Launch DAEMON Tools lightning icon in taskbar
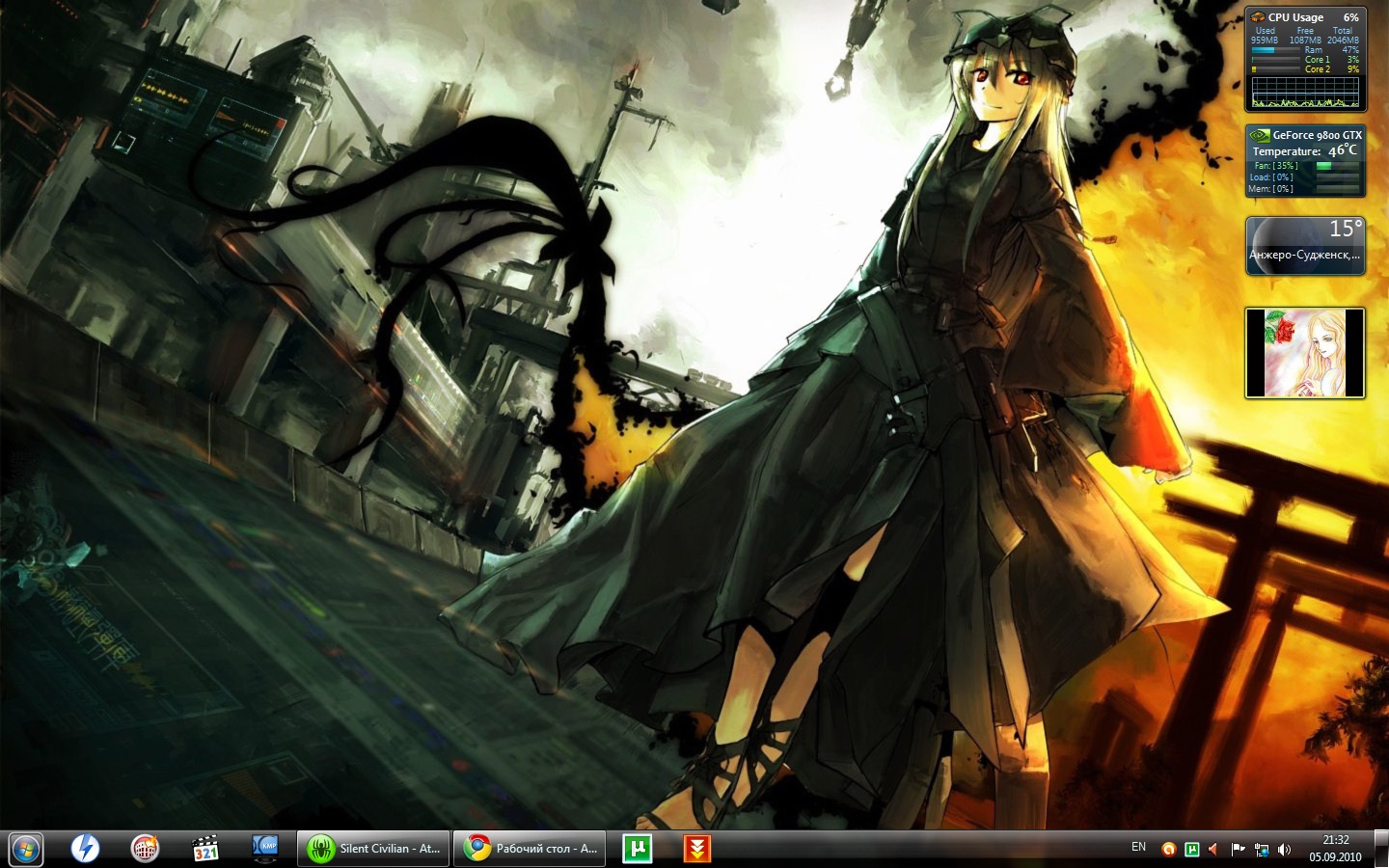 pyautogui.click(x=86, y=849)
